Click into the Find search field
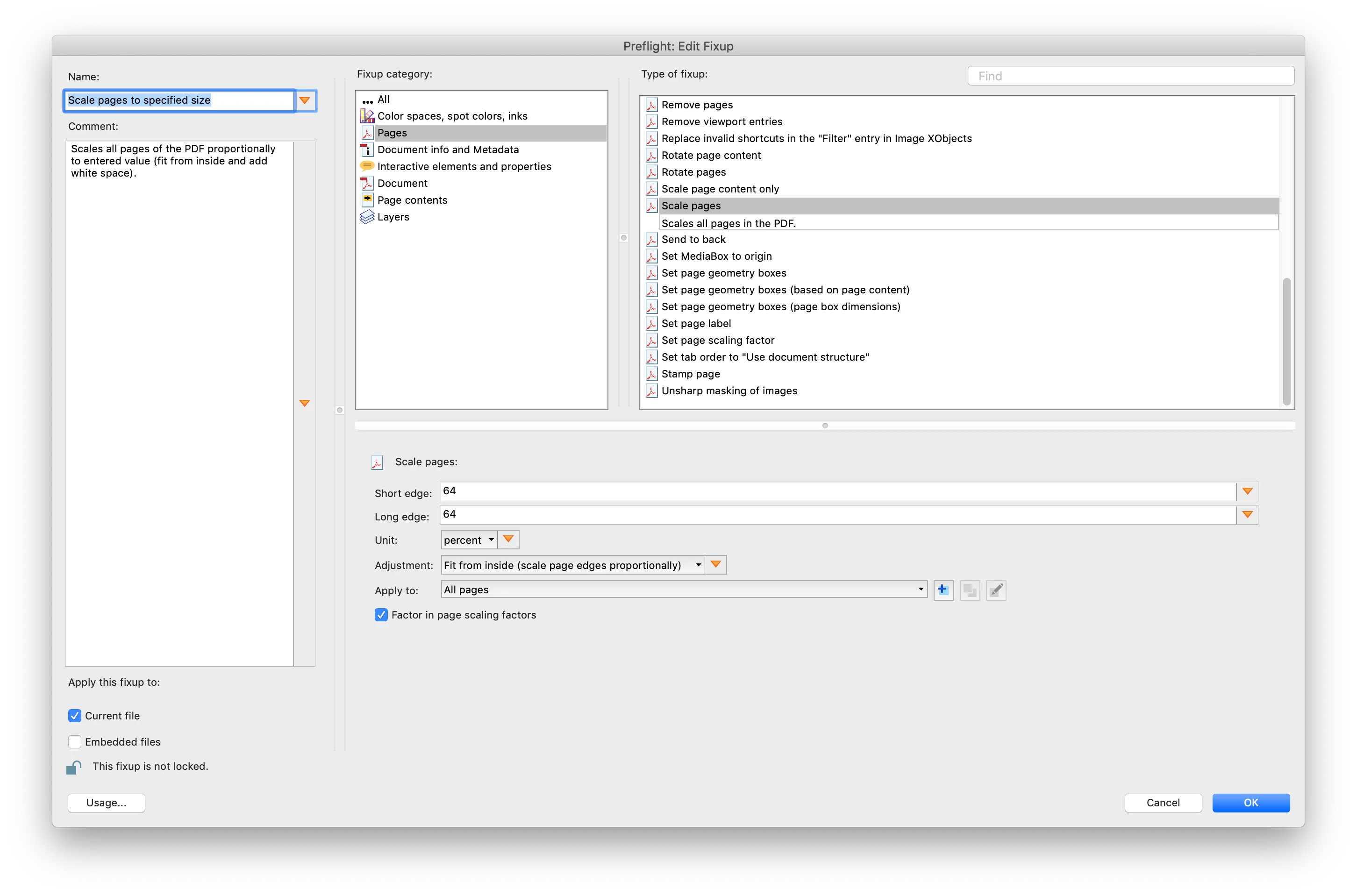Viewport: 1357px width, 896px height. pyautogui.click(x=1131, y=76)
